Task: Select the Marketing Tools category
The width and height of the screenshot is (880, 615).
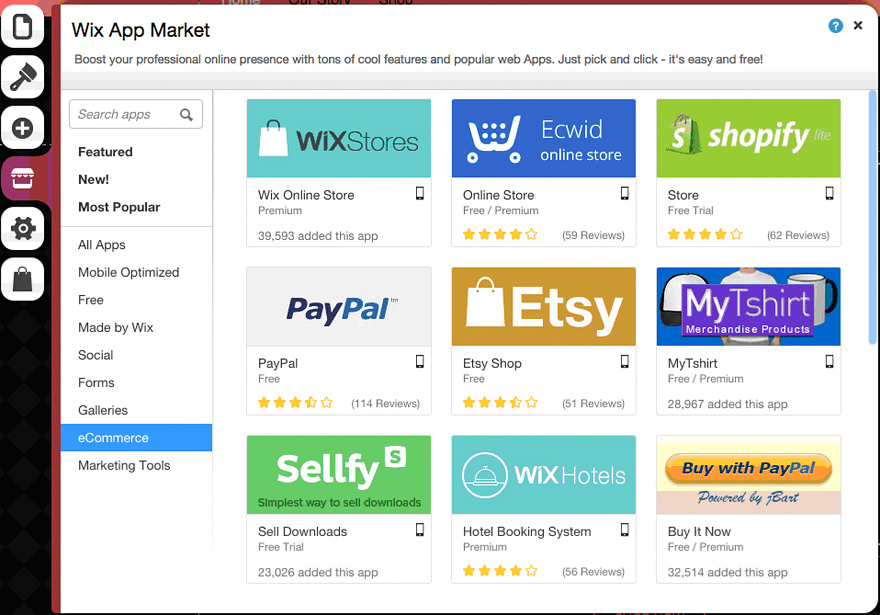Action: coord(124,465)
